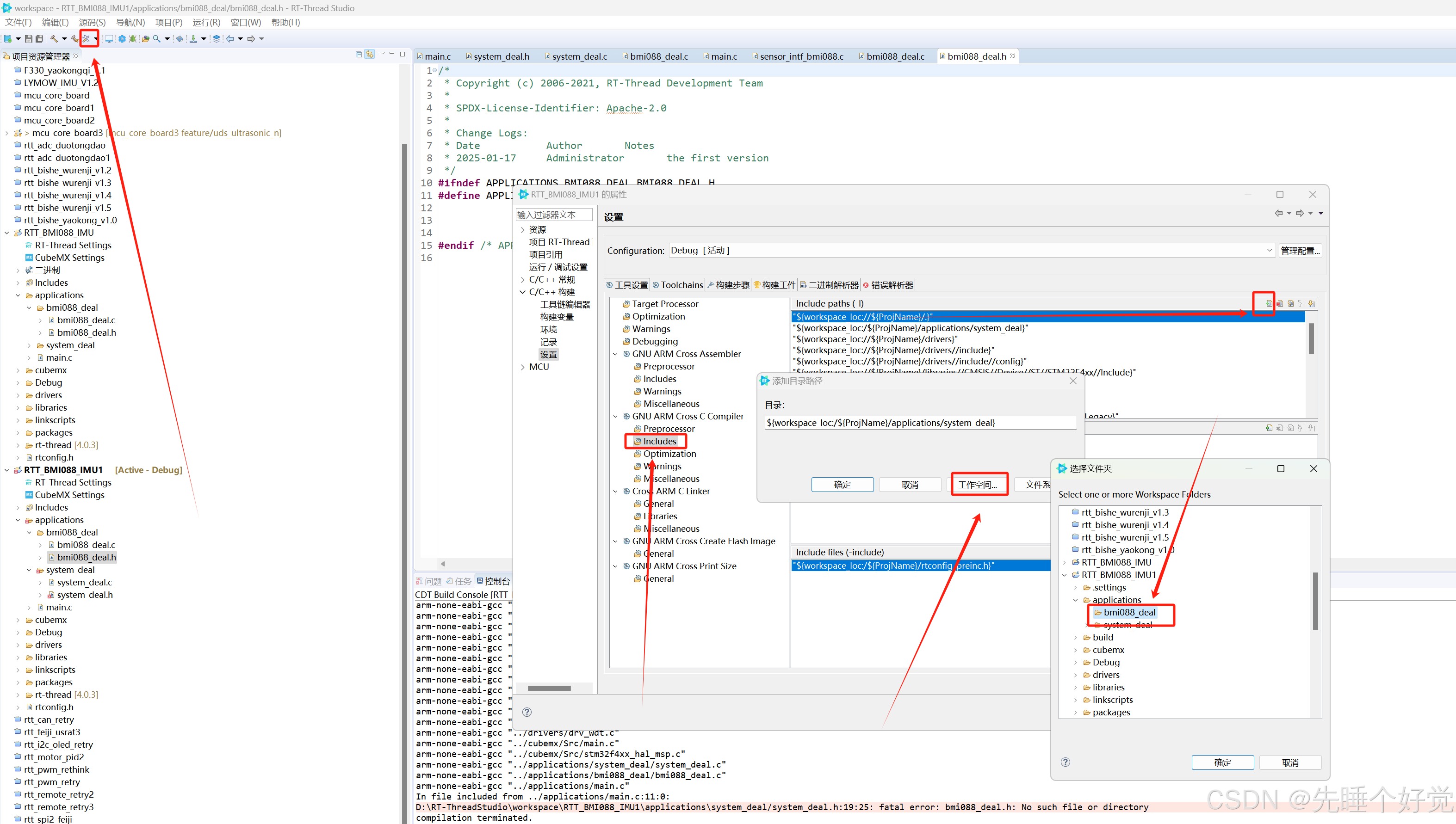Click the debug bug icon in toolbar
The height and width of the screenshot is (824, 1456).
coord(132,38)
